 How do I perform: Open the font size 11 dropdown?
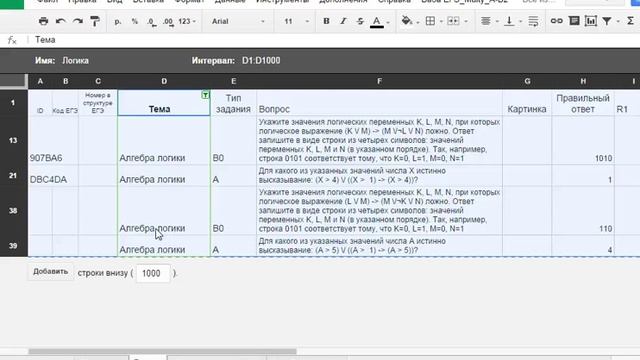pyautogui.click(x=296, y=21)
